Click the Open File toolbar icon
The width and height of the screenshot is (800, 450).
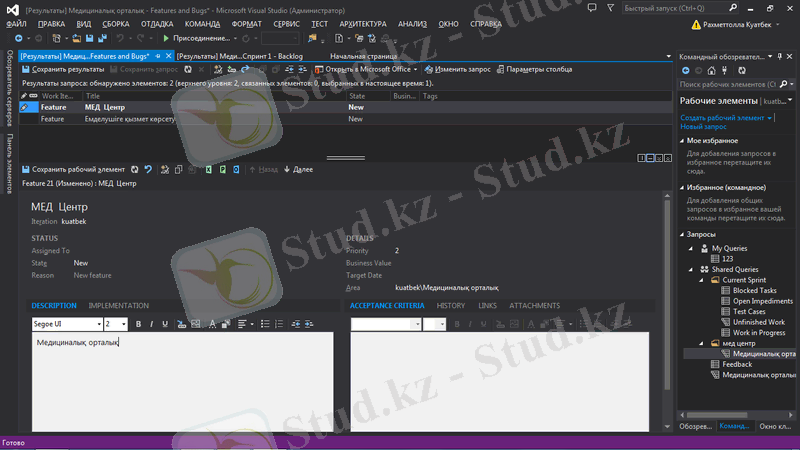coord(77,38)
